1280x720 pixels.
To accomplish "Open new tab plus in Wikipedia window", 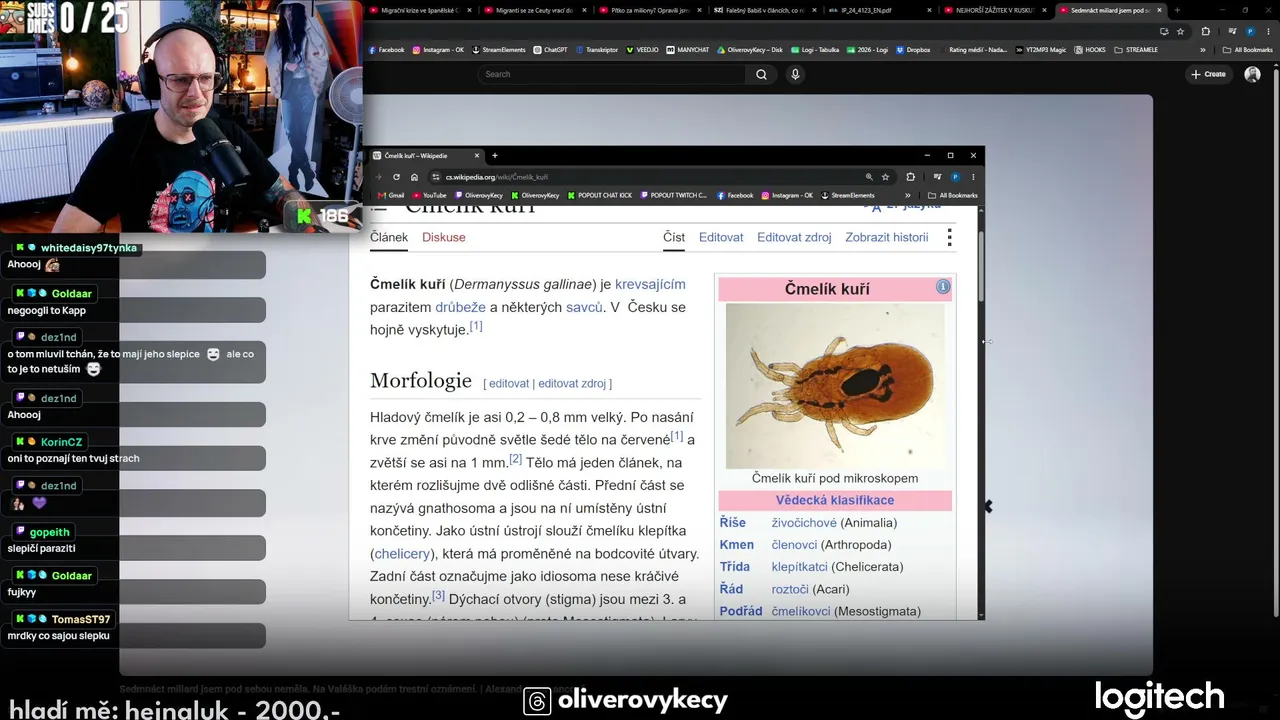I will tap(494, 156).
